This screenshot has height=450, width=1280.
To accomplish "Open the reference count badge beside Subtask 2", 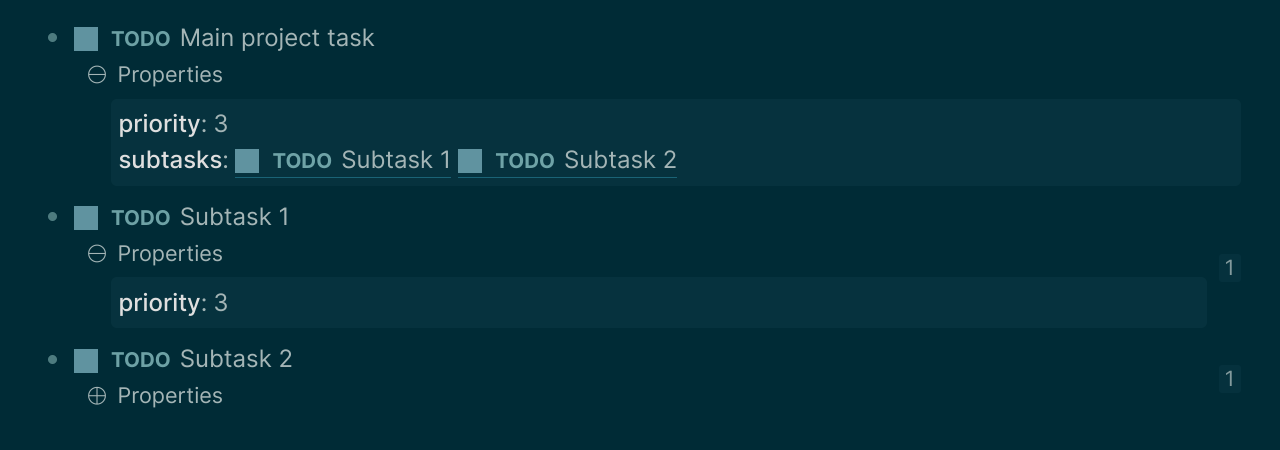I will click(x=1230, y=379).
